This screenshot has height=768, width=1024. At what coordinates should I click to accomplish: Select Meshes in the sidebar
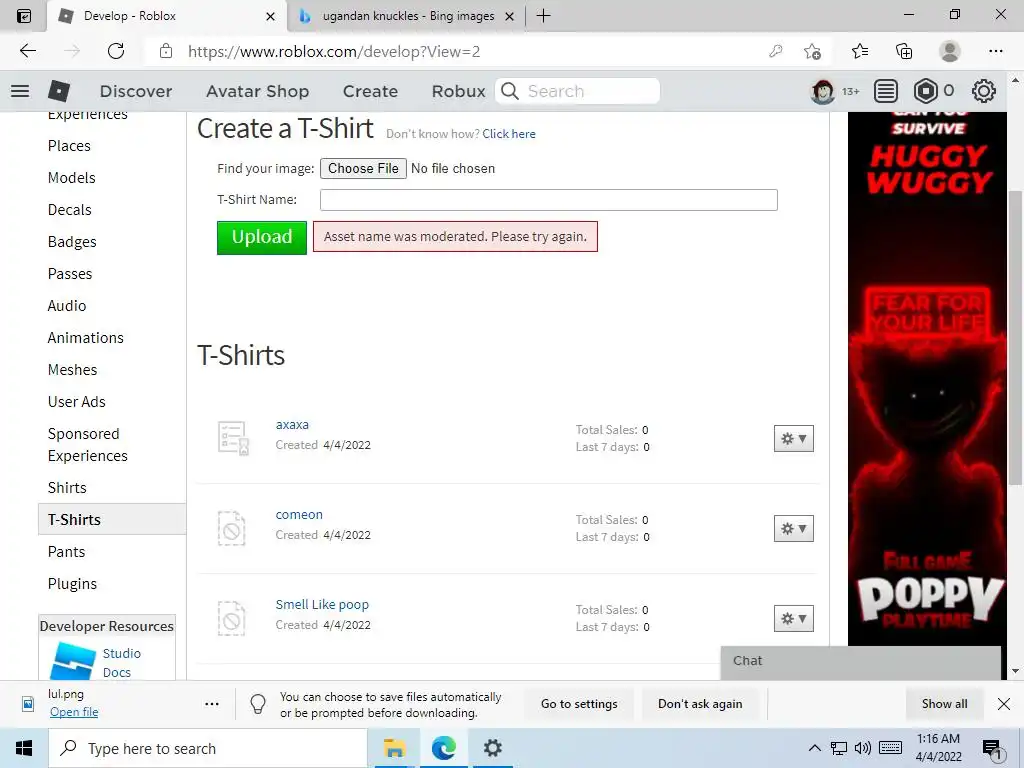coord(72,370)
